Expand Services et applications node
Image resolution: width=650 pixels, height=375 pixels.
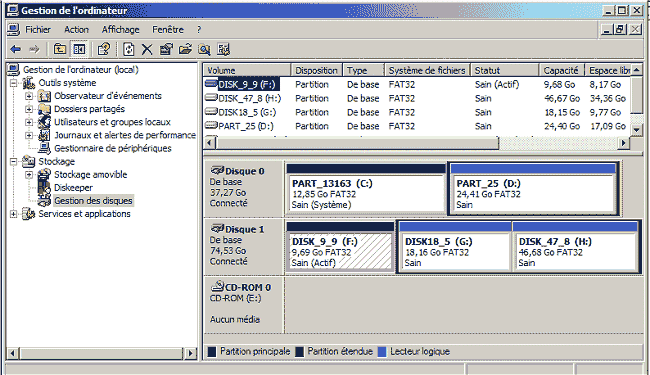pyautogui.click(x=14, y=214)
